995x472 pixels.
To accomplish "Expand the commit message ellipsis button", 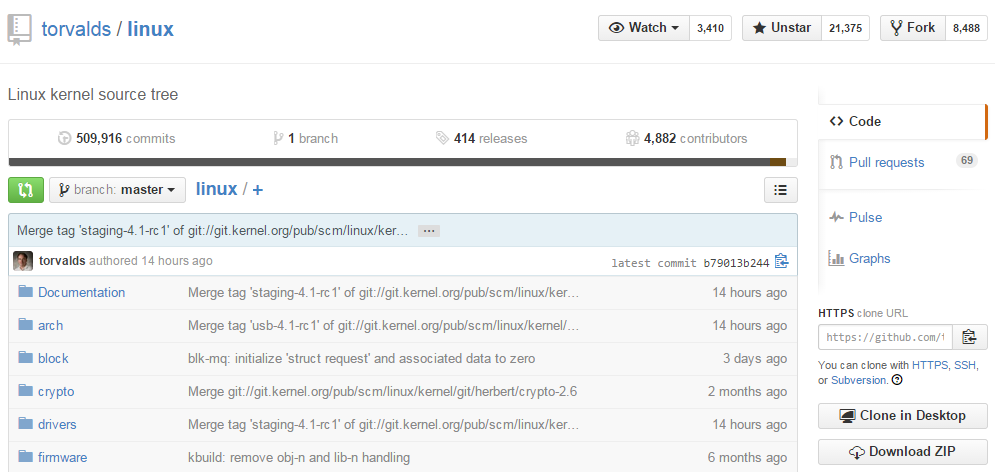I will [429, 231].
